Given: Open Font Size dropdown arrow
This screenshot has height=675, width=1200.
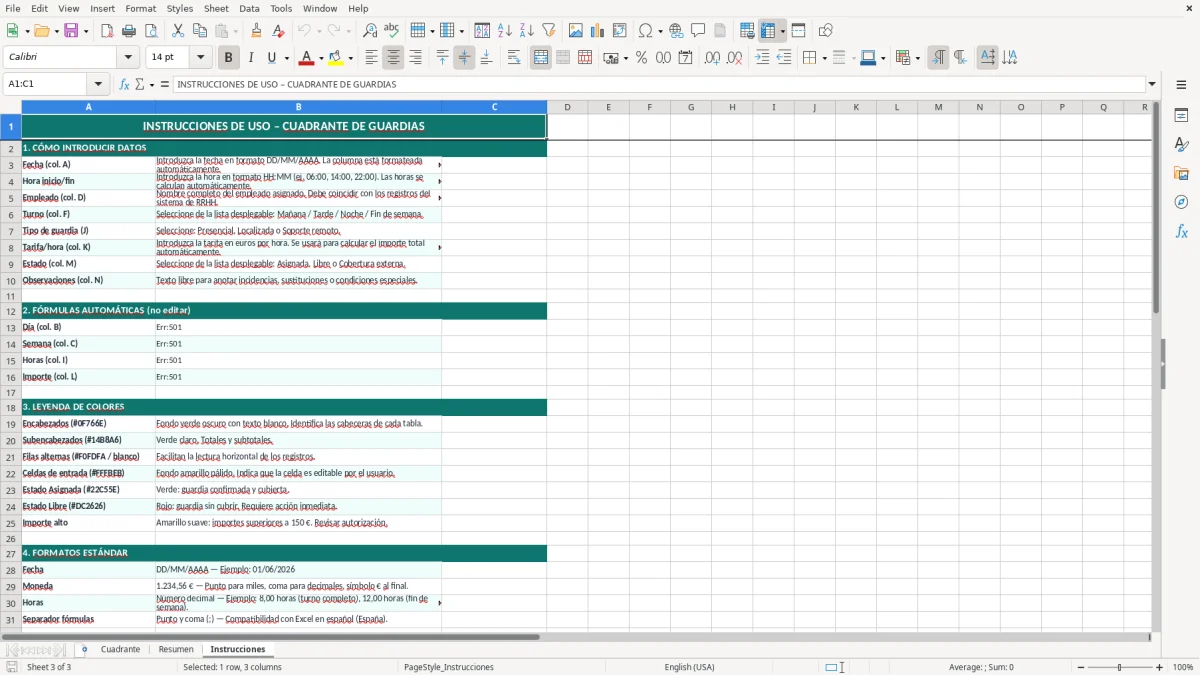Looking at the screenshot, I should click(201, 58).
